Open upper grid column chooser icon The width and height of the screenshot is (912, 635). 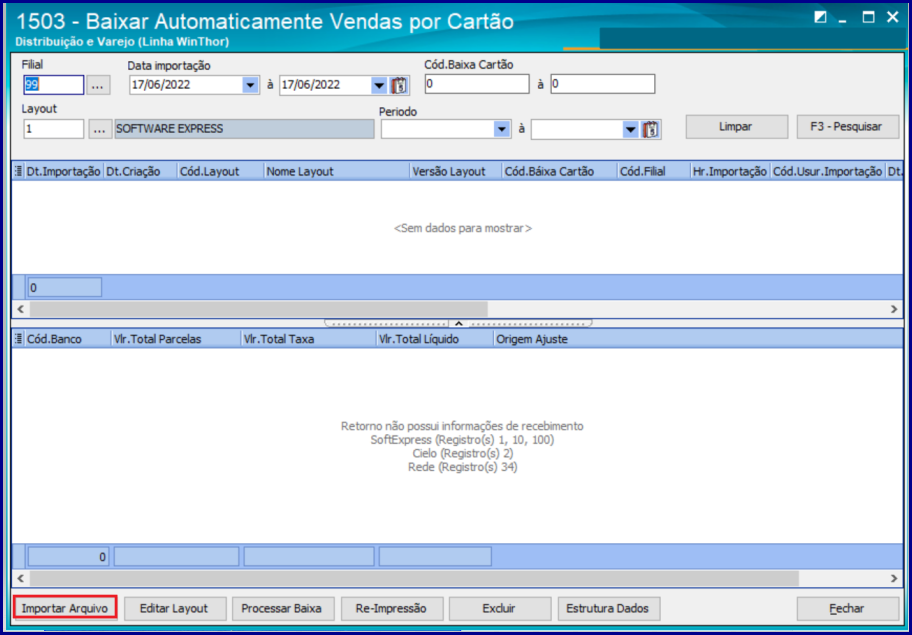(x=19, y=172)
